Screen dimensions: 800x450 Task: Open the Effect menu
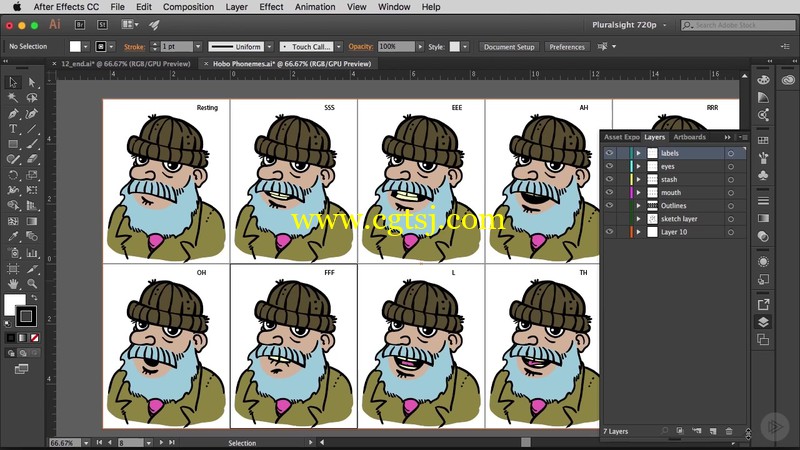click(x=271, y=7)
